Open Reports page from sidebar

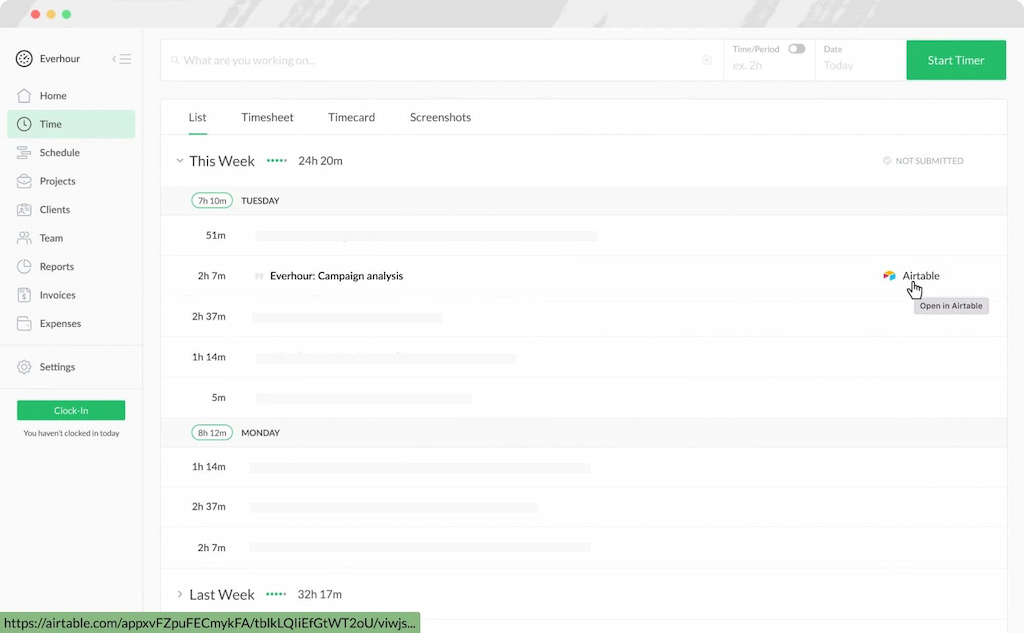click(x=71, y=267)
